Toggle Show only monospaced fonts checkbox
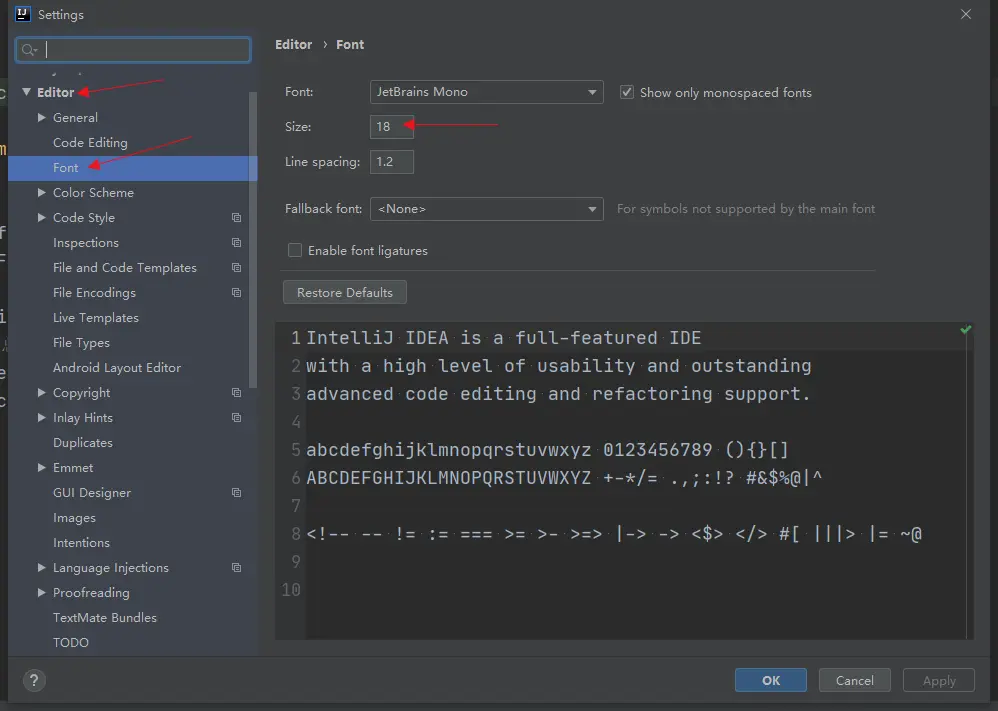Viewport: 998px width, 711px height. coord(627,92)
